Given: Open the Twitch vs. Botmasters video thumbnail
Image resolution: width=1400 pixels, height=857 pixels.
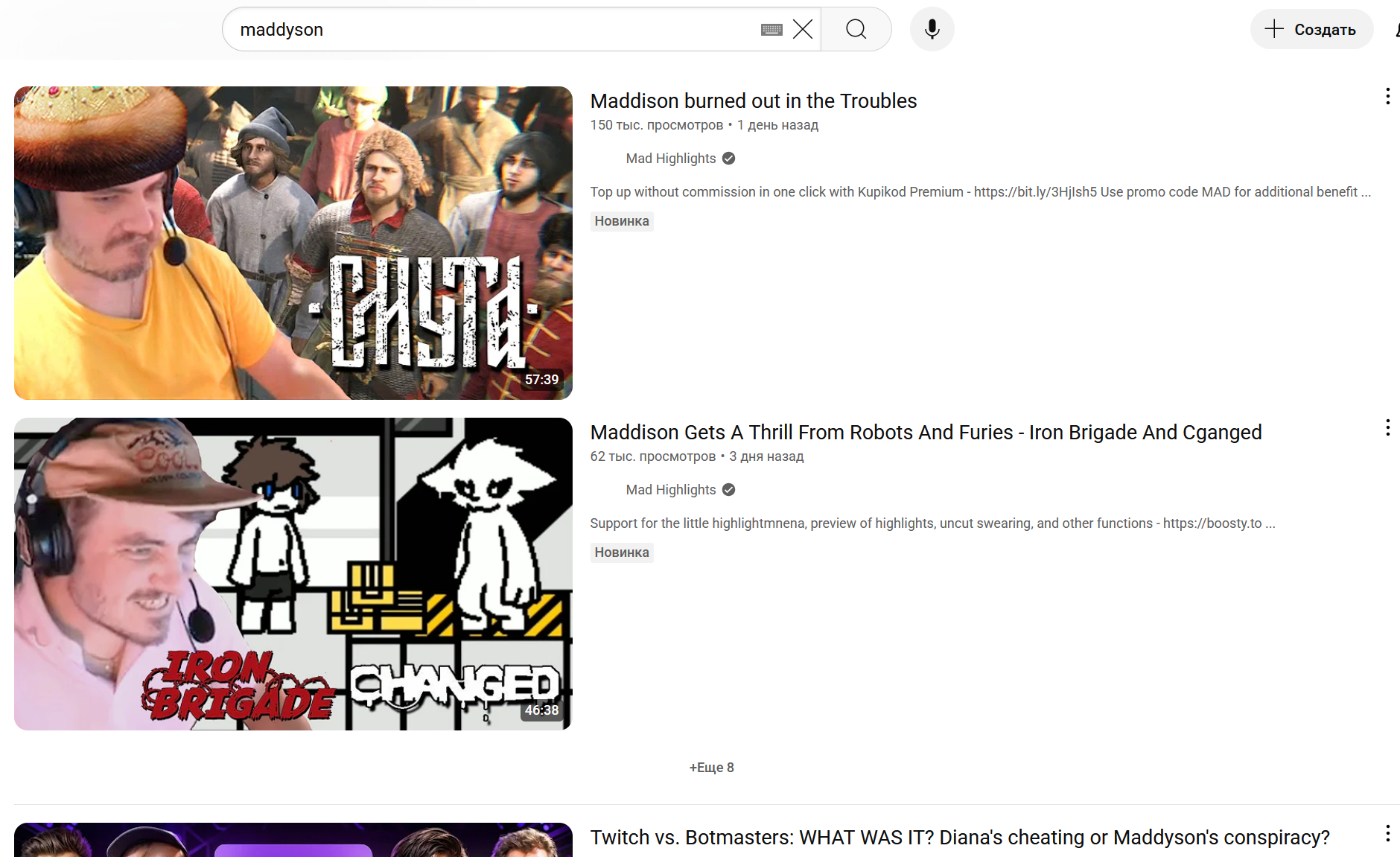Looking at the screenshot, I should coord(293,840).
